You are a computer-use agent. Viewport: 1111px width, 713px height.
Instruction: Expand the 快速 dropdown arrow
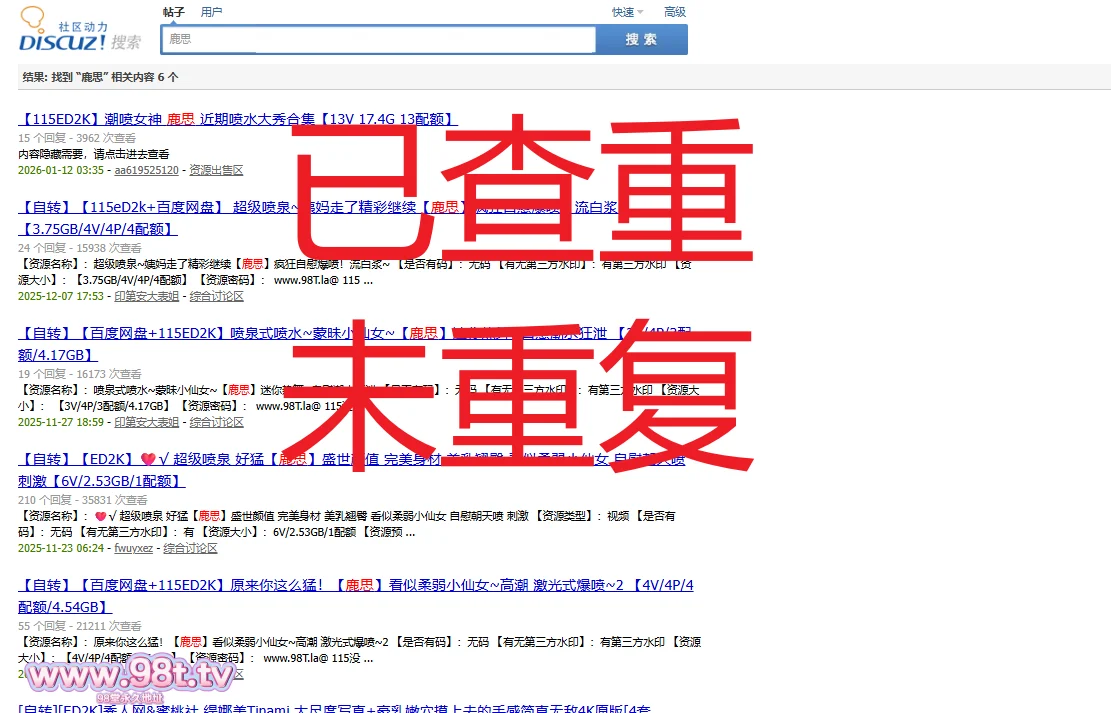(x=640, y=13)
